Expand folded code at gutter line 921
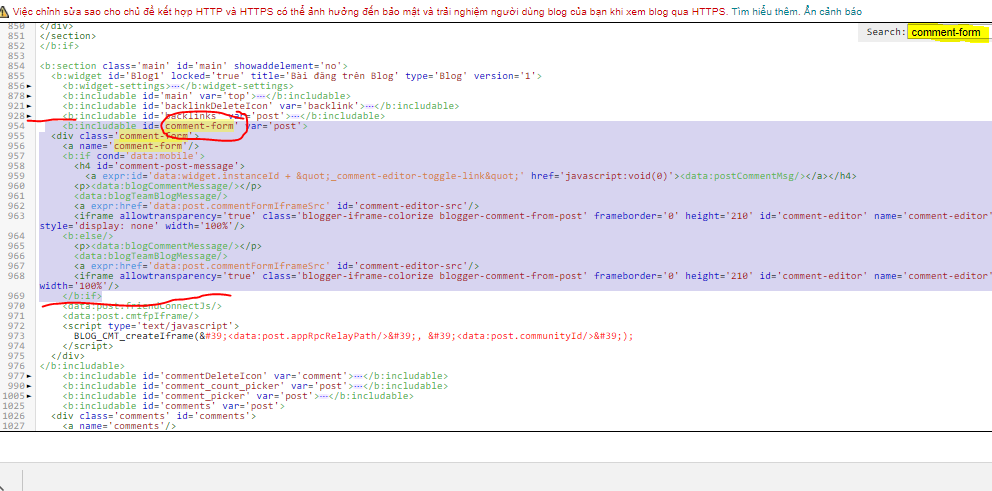This screenshot has width=992, height=491. 29,106
